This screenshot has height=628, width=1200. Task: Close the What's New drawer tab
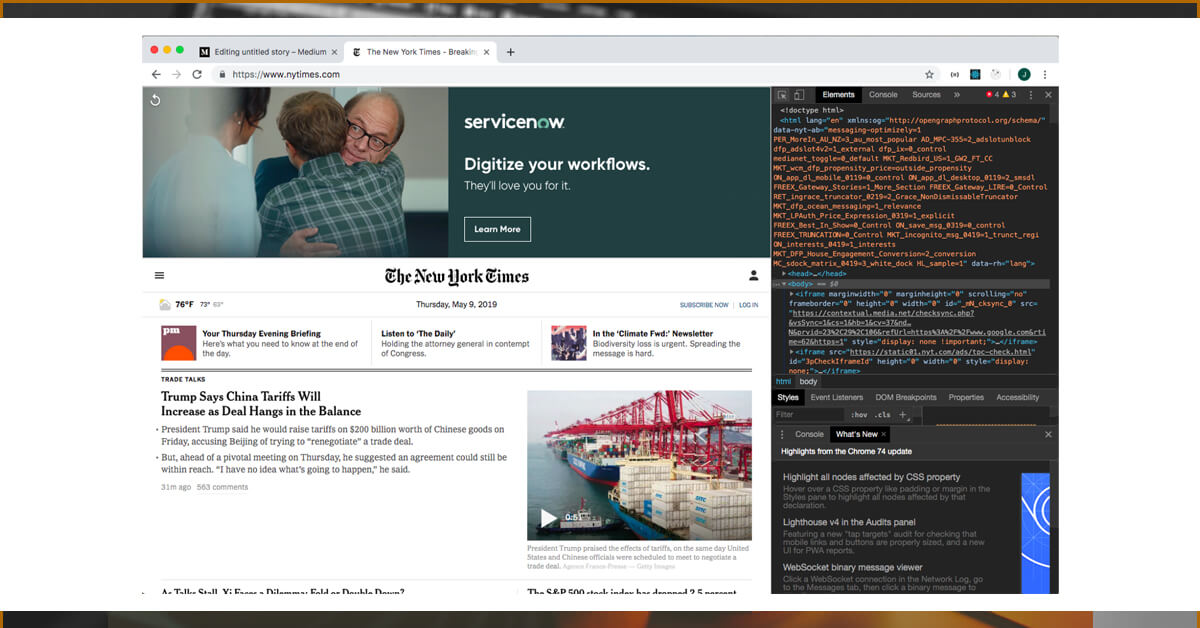point(885,434)
